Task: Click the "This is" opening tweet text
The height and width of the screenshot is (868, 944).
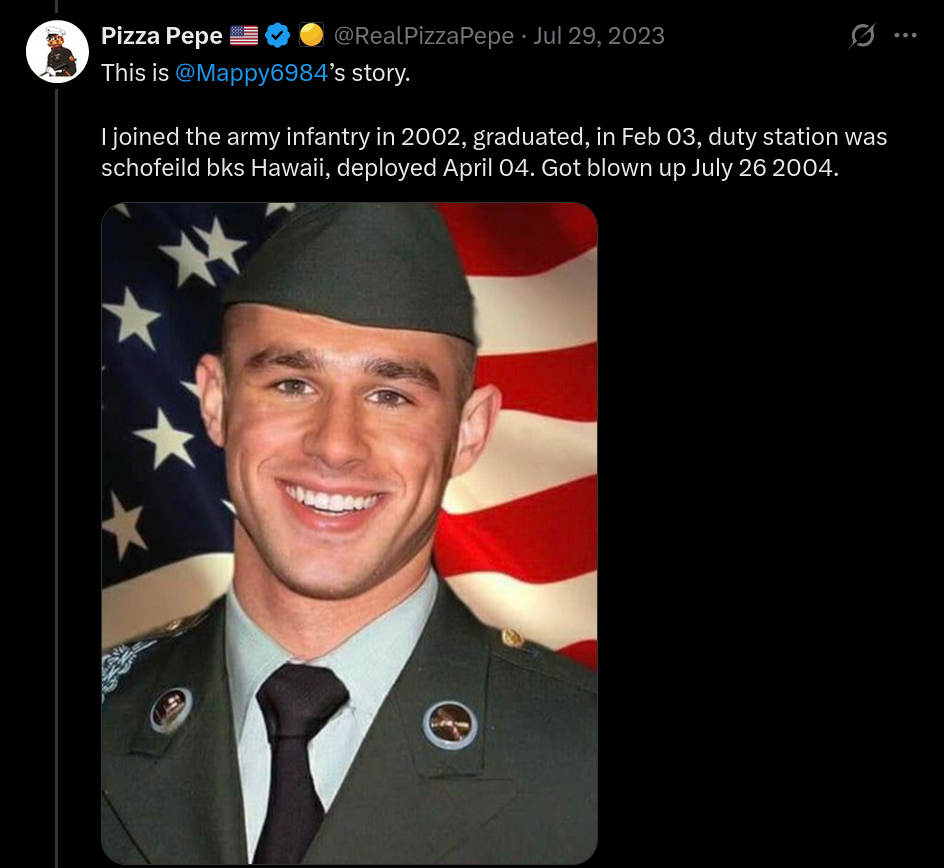Action: pyautogui.click(x=135, y=75)
